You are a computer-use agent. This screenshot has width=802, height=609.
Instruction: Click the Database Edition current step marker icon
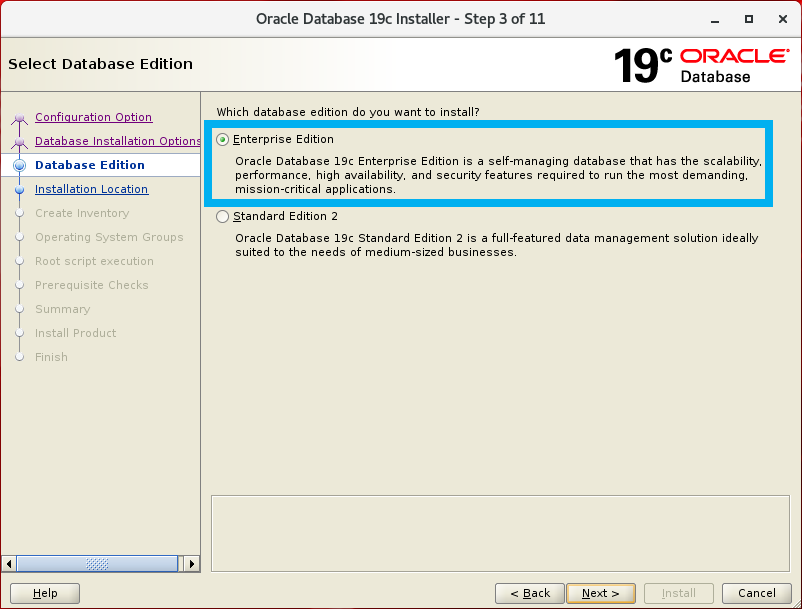tap(19, 165)
